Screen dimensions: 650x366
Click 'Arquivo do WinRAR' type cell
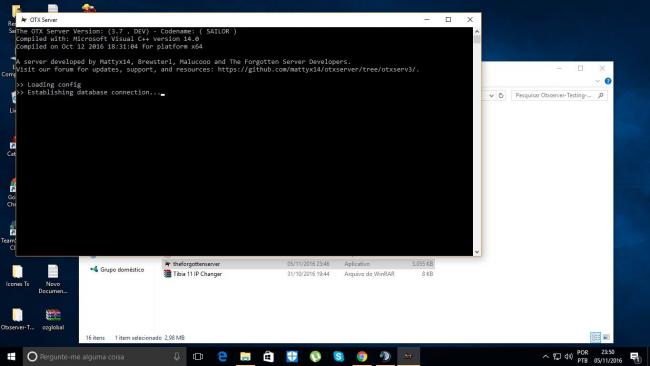tap(369, 274)
